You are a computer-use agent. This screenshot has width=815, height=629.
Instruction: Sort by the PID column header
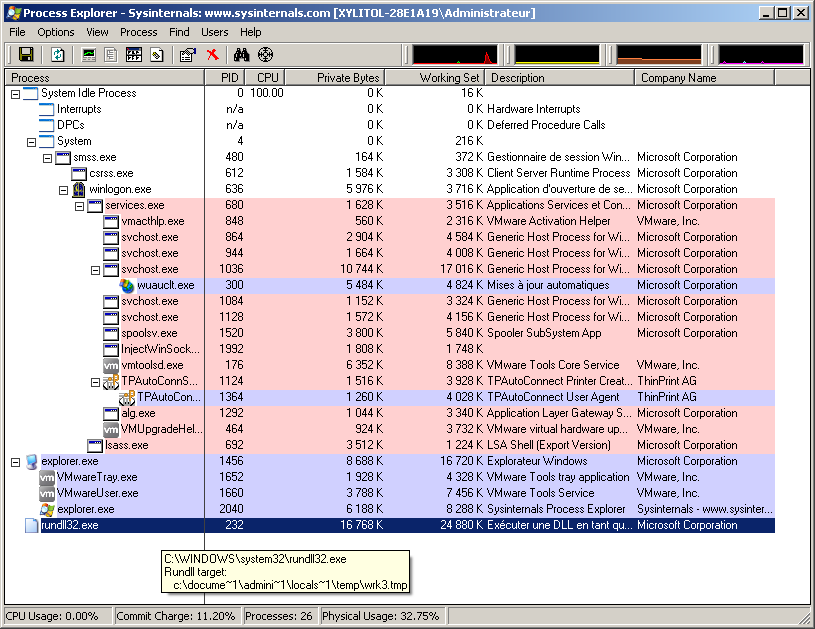tap(225, 77)
